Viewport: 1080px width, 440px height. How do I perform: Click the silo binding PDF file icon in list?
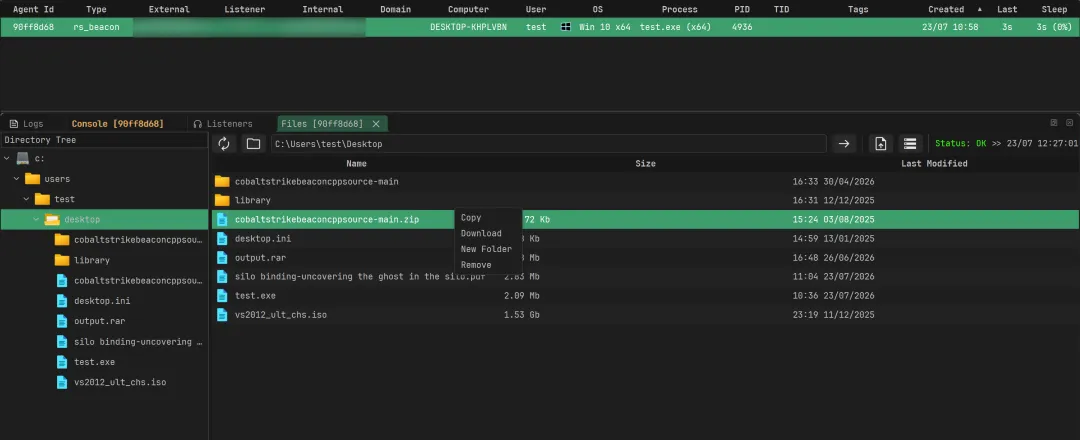tap(222, 277)
